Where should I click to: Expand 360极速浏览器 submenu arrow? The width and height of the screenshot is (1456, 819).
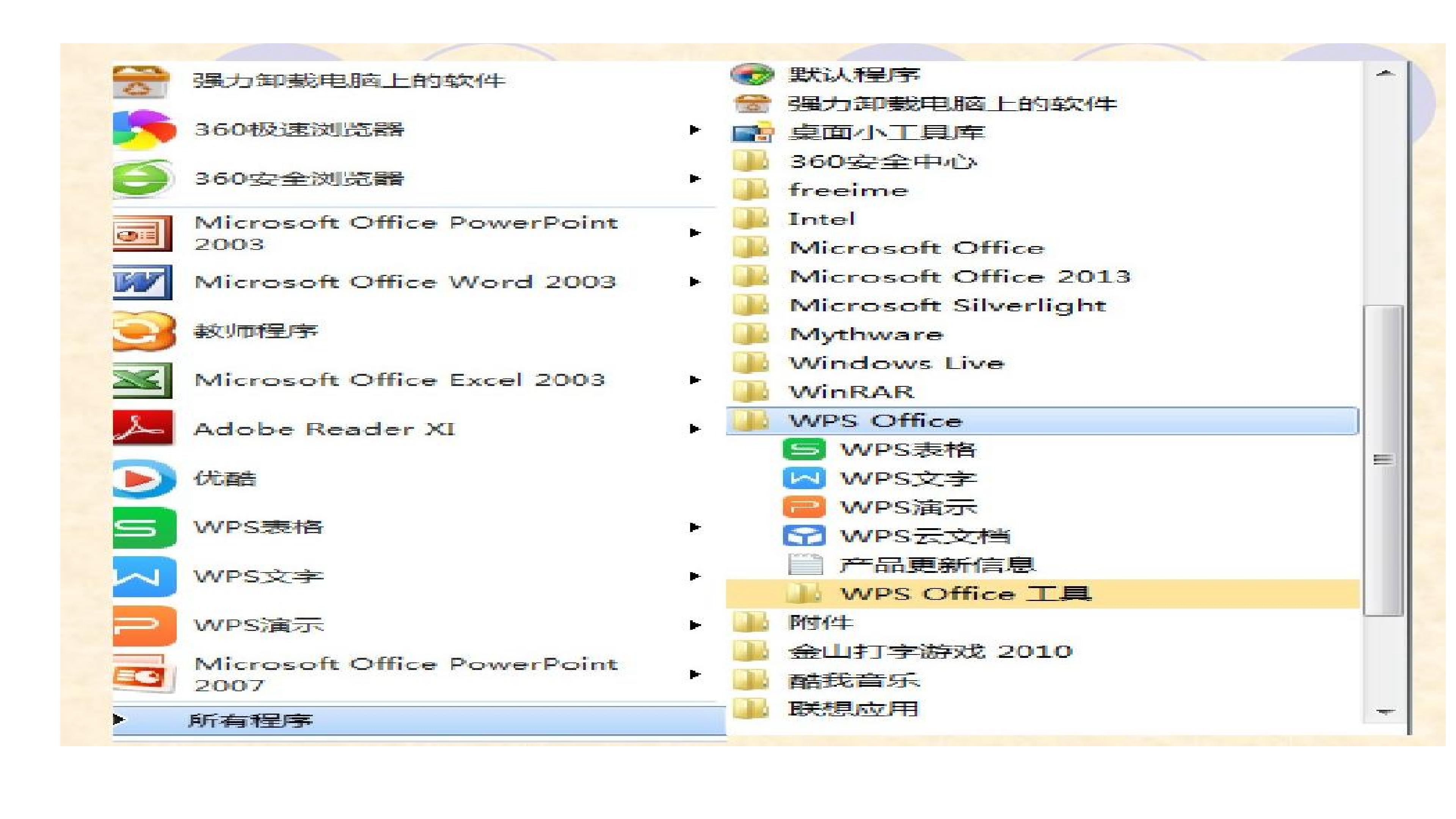695,129
